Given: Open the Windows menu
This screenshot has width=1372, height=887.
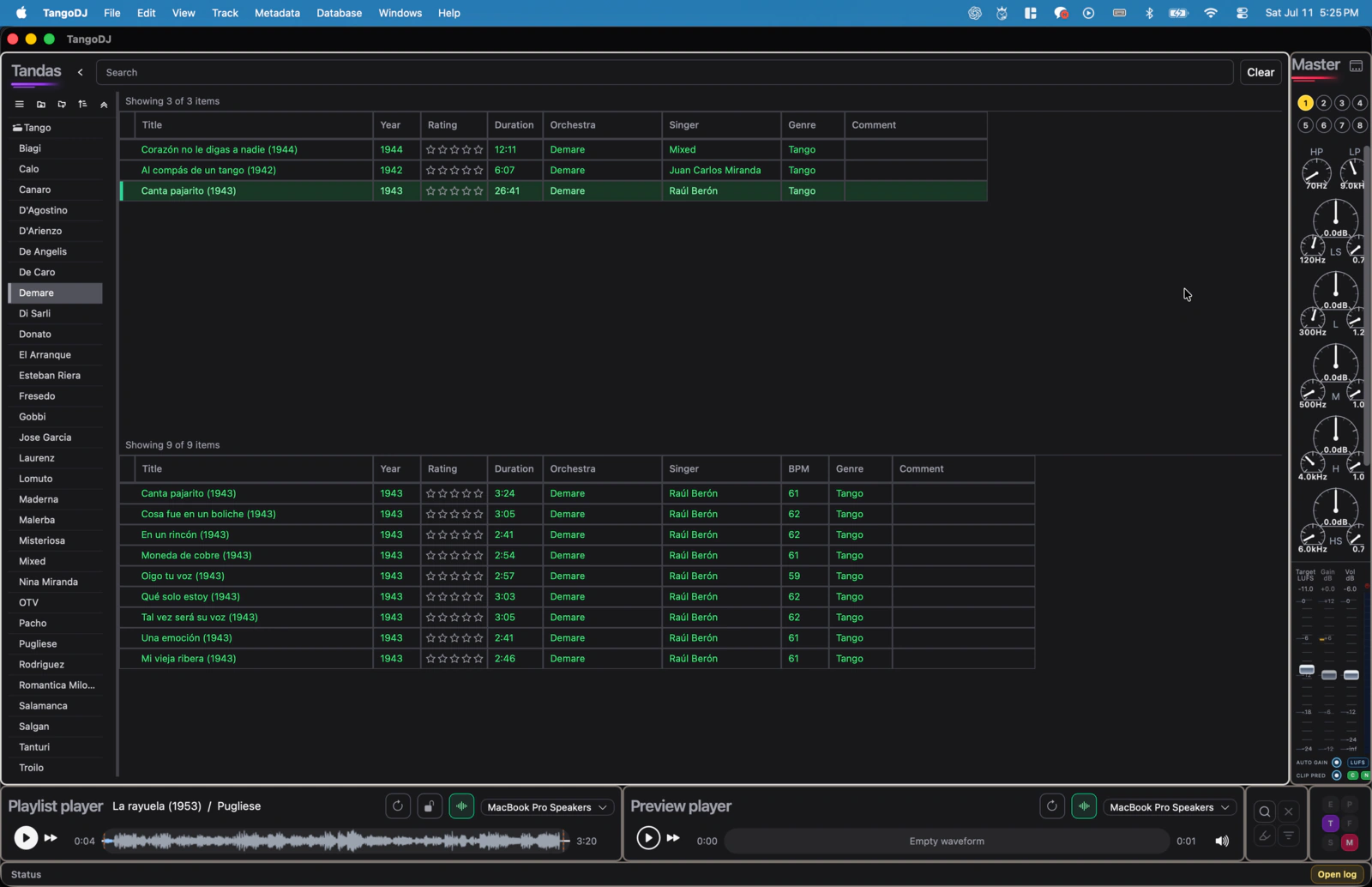Looking at the screenshot, I should (x=400, y=13).
